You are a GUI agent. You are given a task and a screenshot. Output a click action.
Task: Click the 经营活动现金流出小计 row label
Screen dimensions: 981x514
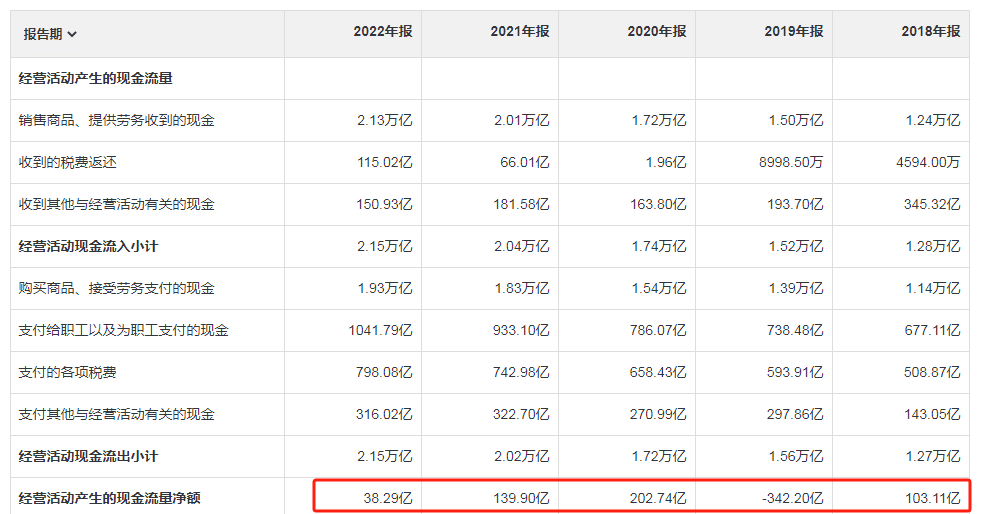coord(89,456)
